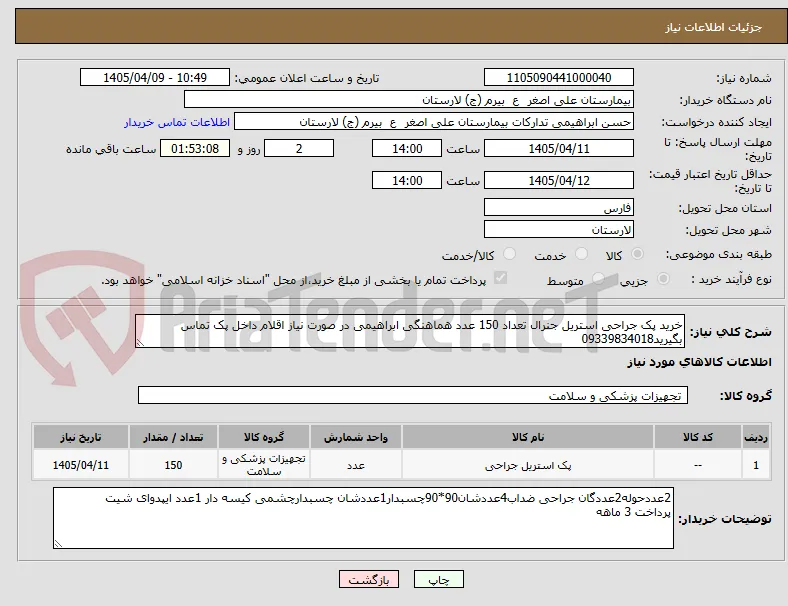This screenshot has width=788, height=606.
Task: Click the remaining time 01:53:08 field
Action: tap(195, 149)
